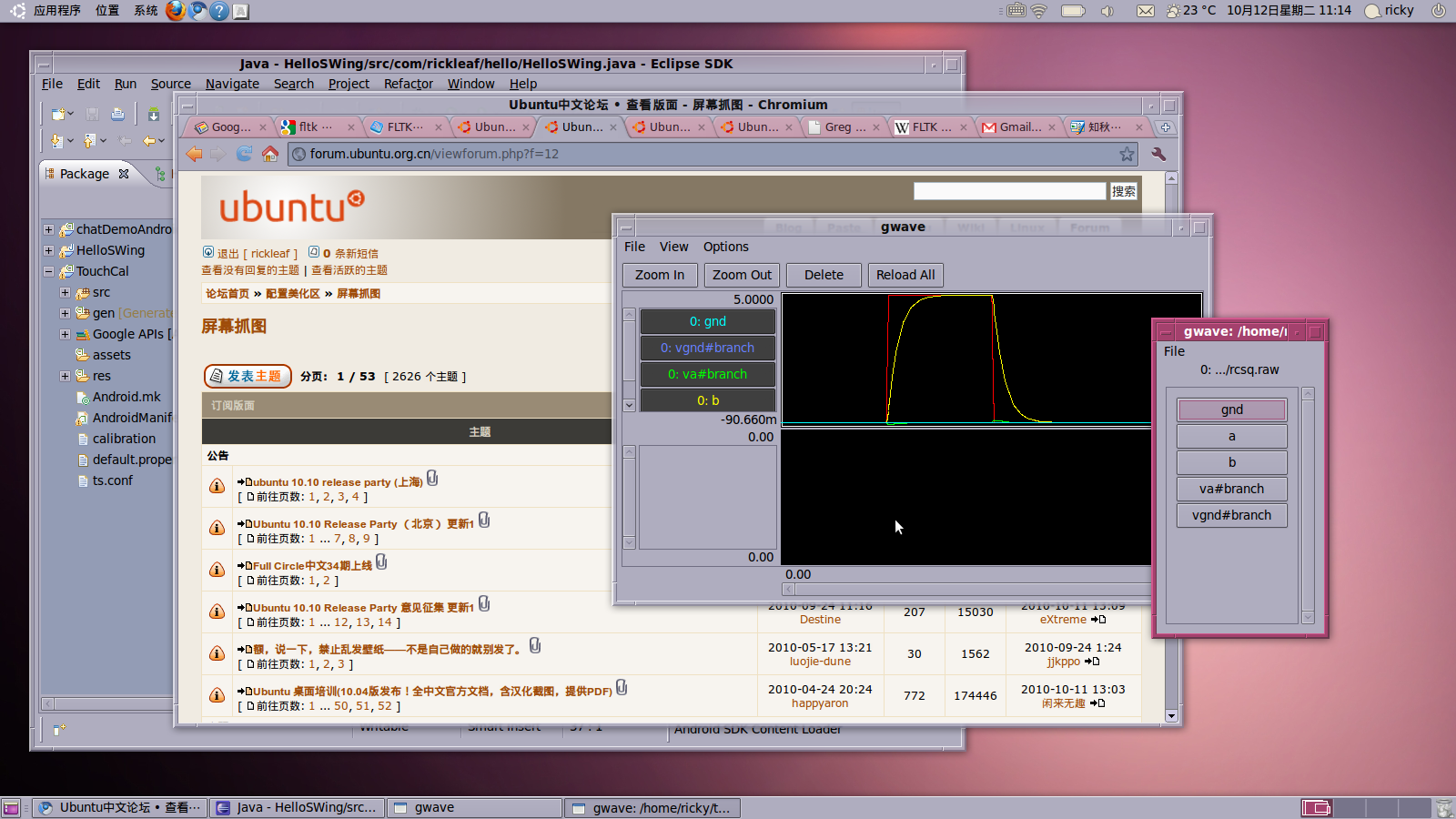
Task: Switch to the FLTK Wikipedia tab
Action: [930, 127]
